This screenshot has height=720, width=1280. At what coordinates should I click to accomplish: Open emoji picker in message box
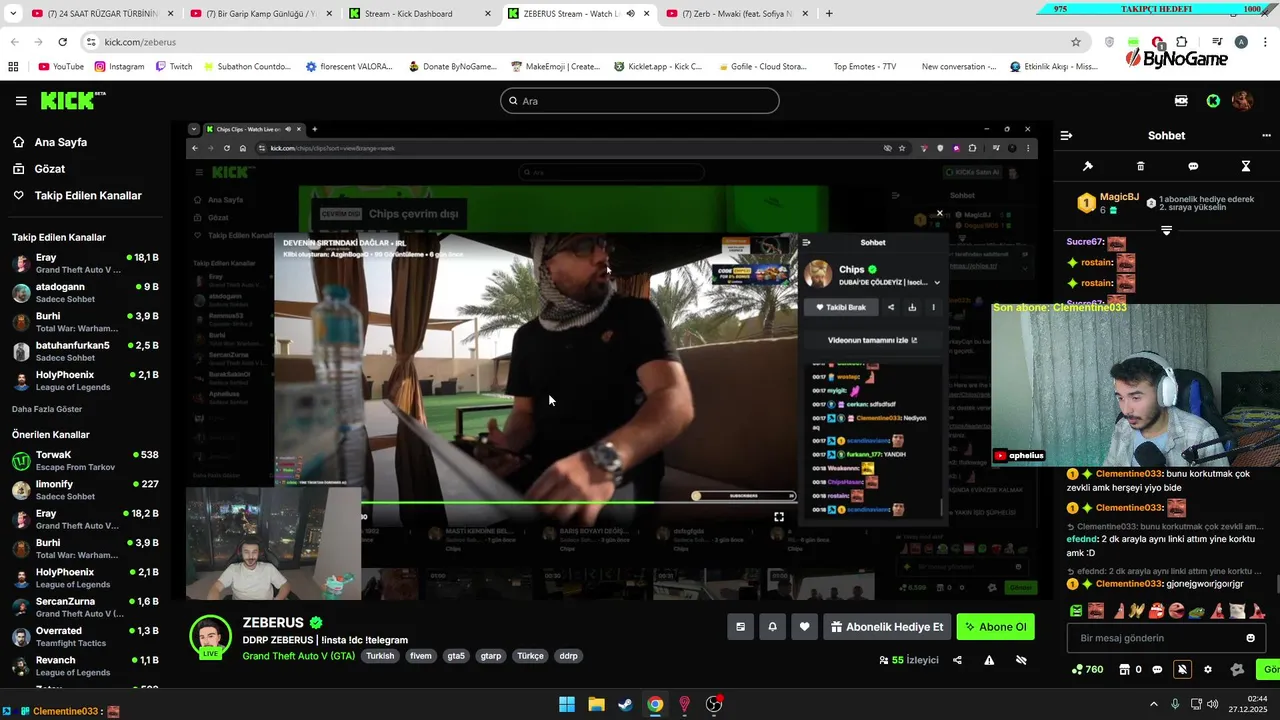click(x=1250, y=638)
